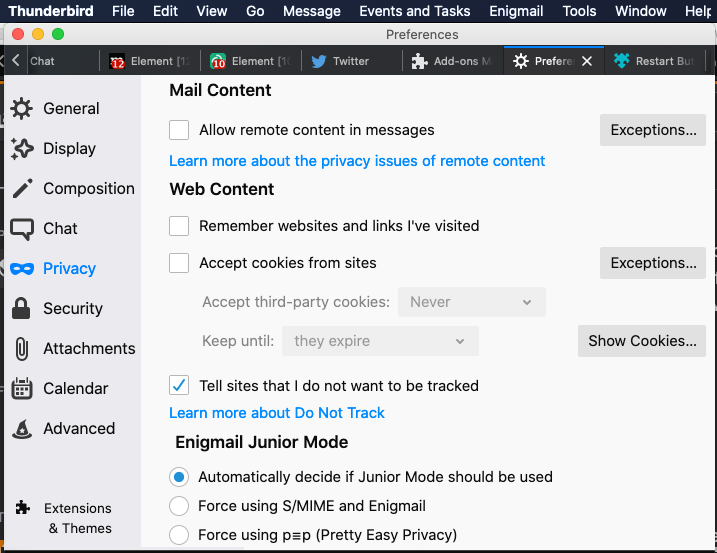Close the Preferences tab
This screenshot has height=553, width=717.
(587, 61)
